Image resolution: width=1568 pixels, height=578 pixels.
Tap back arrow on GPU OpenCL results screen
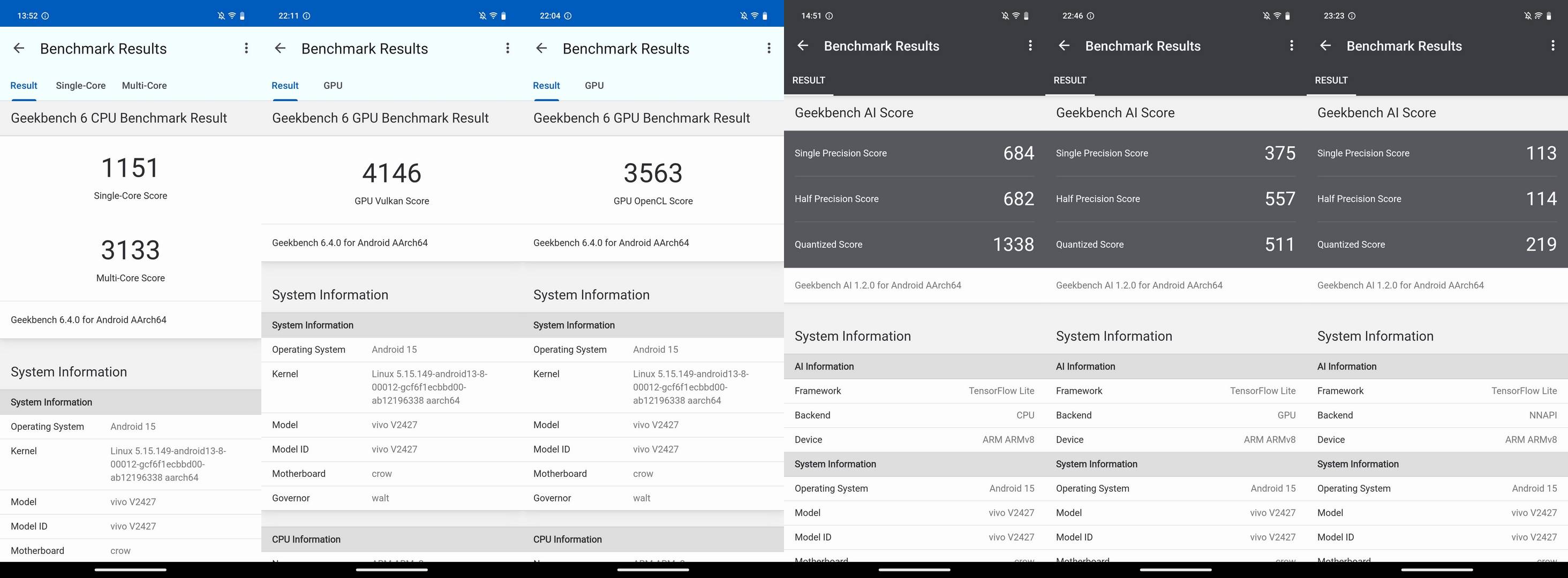coord(541,48)
